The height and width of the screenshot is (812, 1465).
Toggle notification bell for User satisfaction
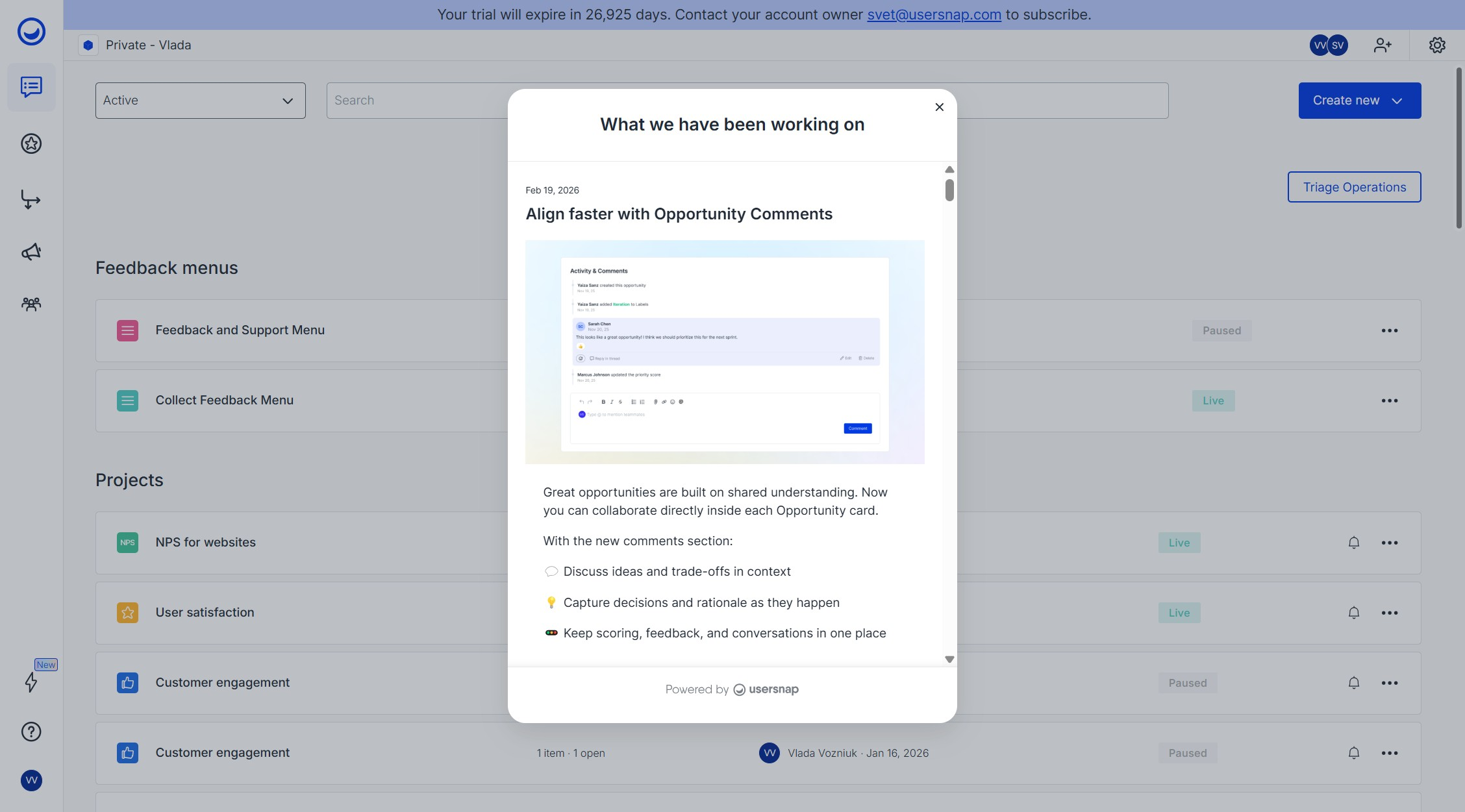click(x=1354, y=613)
